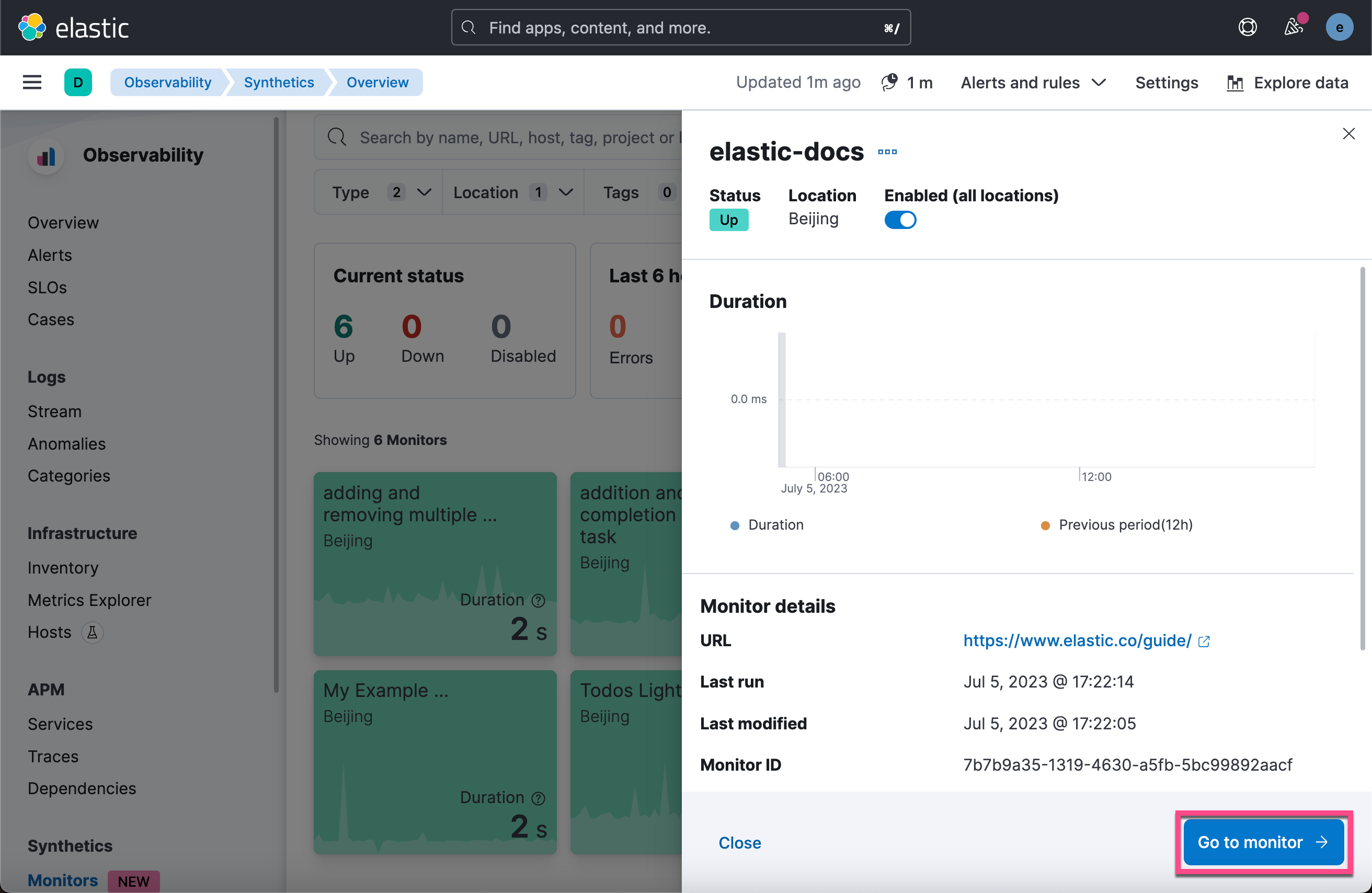Open elastic-docs actions three-dot menu
This screenshot has height=893, width=1372.
pyautogui.click(x=887, y=152)
